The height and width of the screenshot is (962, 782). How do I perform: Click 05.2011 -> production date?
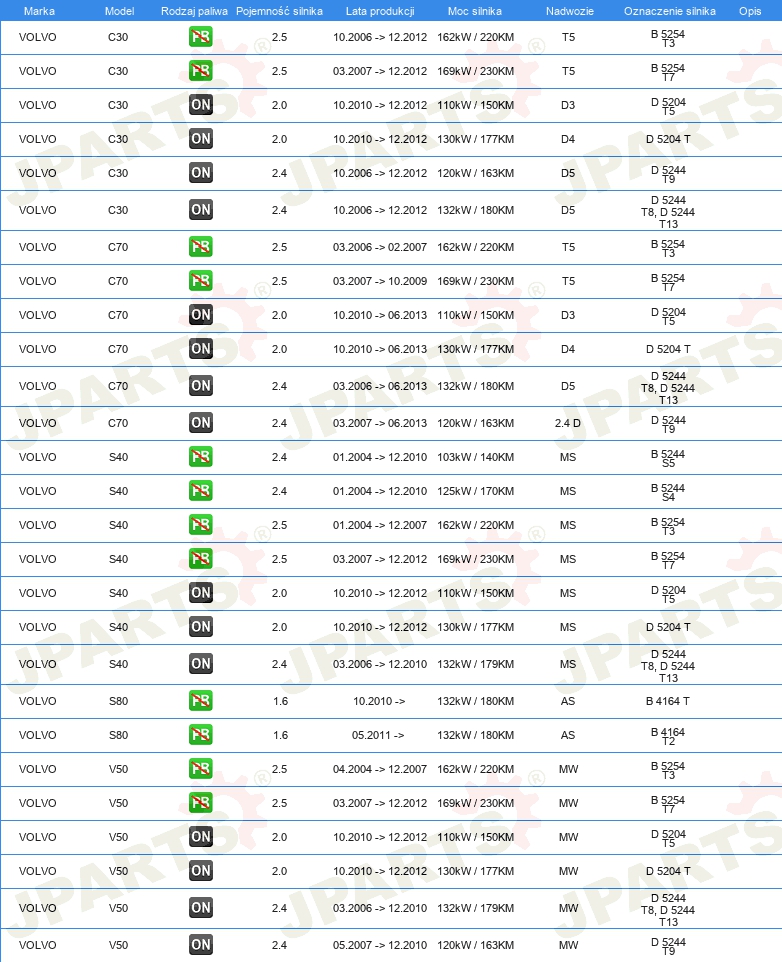(x=378, y=735)
